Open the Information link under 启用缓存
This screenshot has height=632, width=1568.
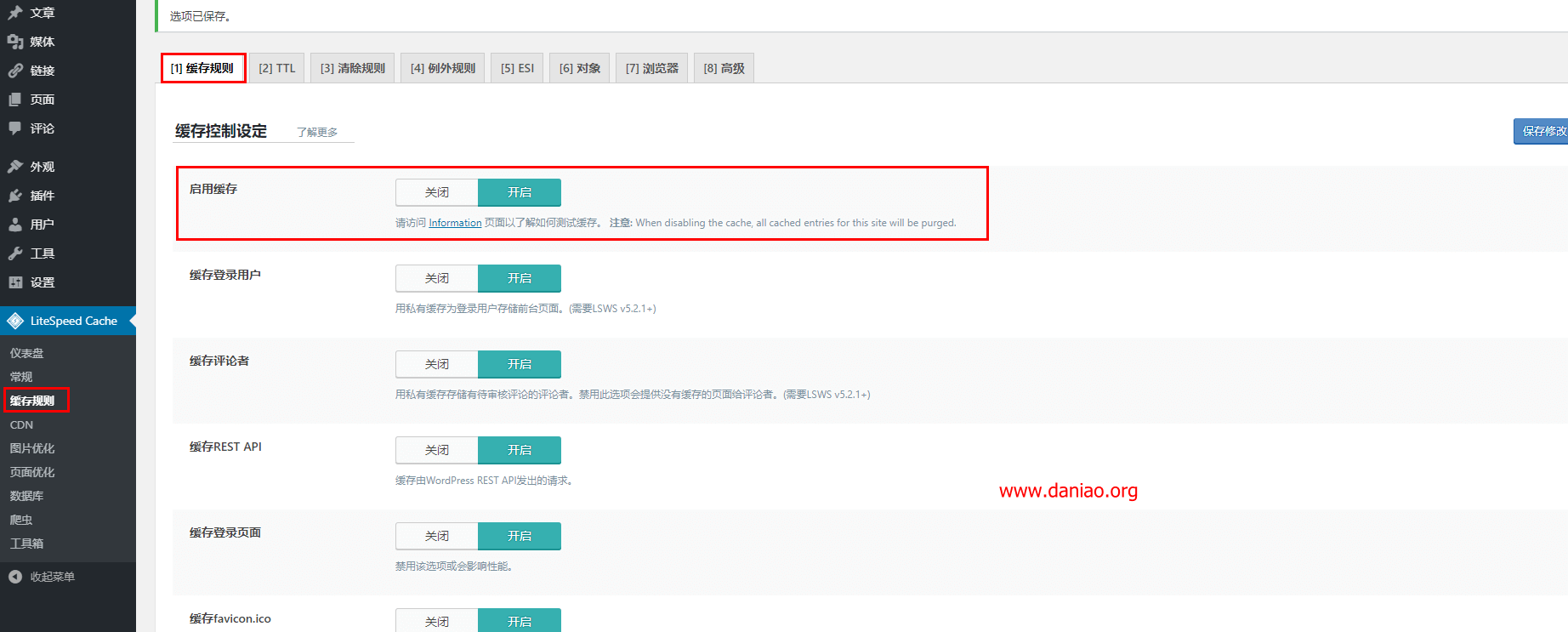tap(455, 223)
